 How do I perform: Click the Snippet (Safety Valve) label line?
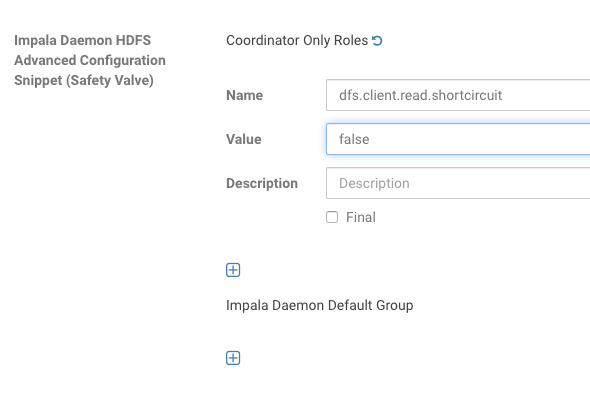point(84,80)
